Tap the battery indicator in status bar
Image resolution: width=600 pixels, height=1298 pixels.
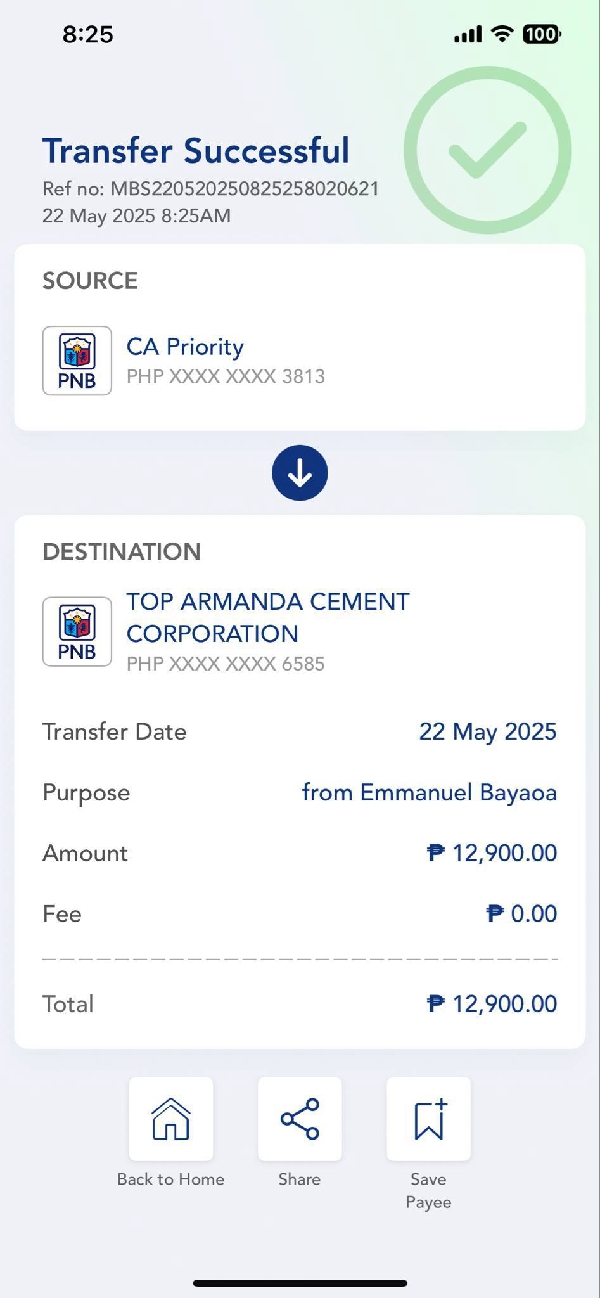click(x=542, y=34)
